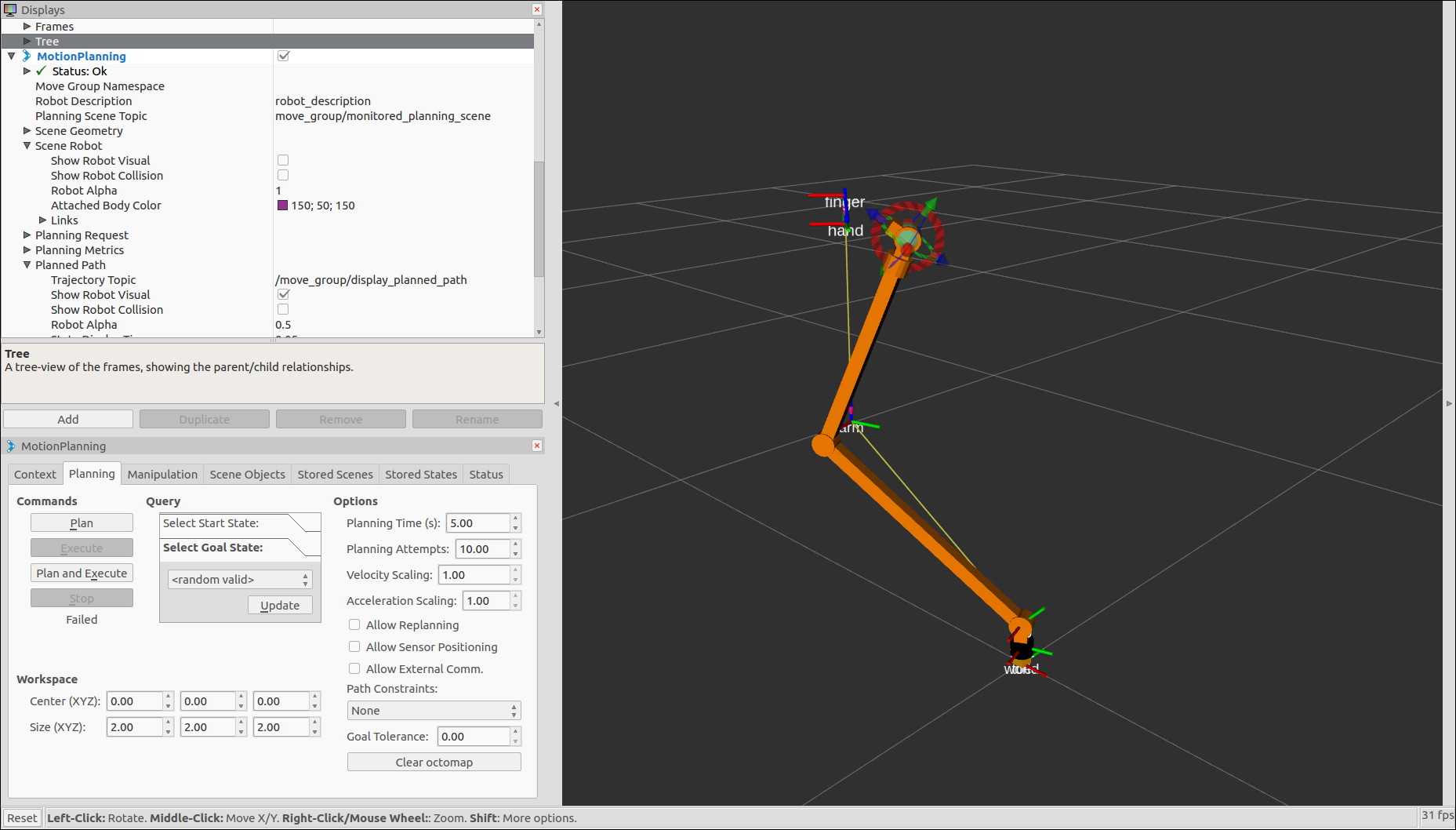
Task: Click the Workspace Center X field
Action: click(134, 701)
